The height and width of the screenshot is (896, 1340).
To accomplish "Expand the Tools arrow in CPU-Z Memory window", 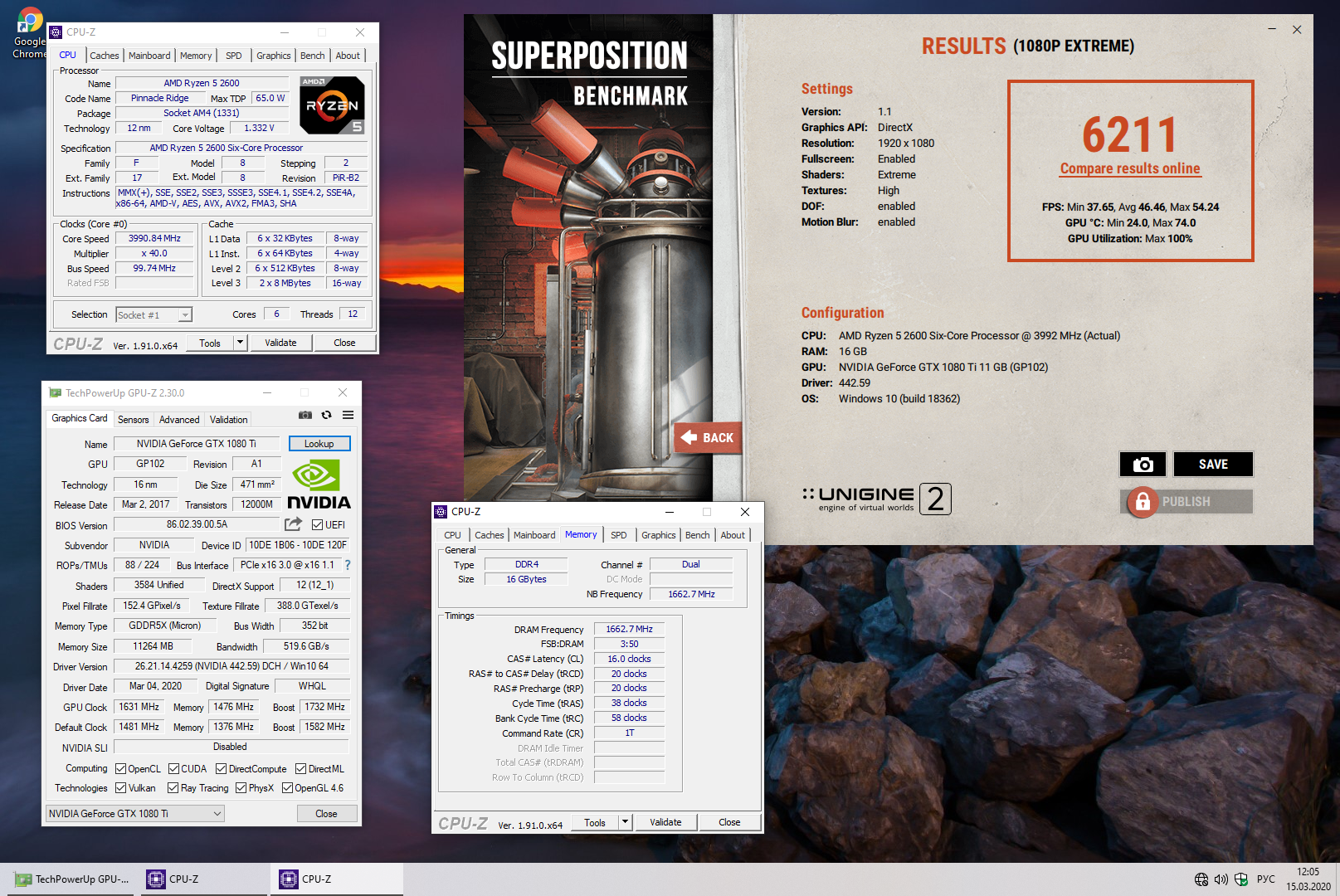I will click(x=626, y=822).
